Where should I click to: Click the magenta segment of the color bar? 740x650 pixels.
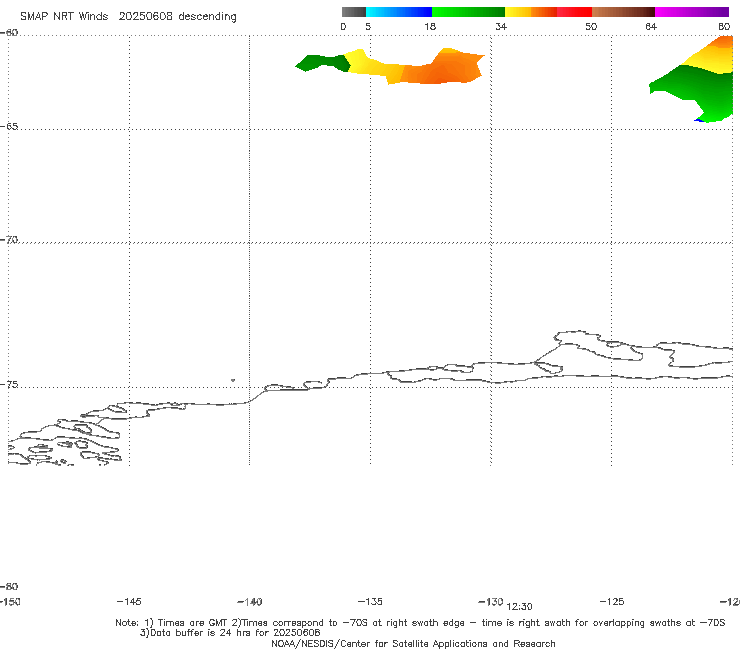692,12
